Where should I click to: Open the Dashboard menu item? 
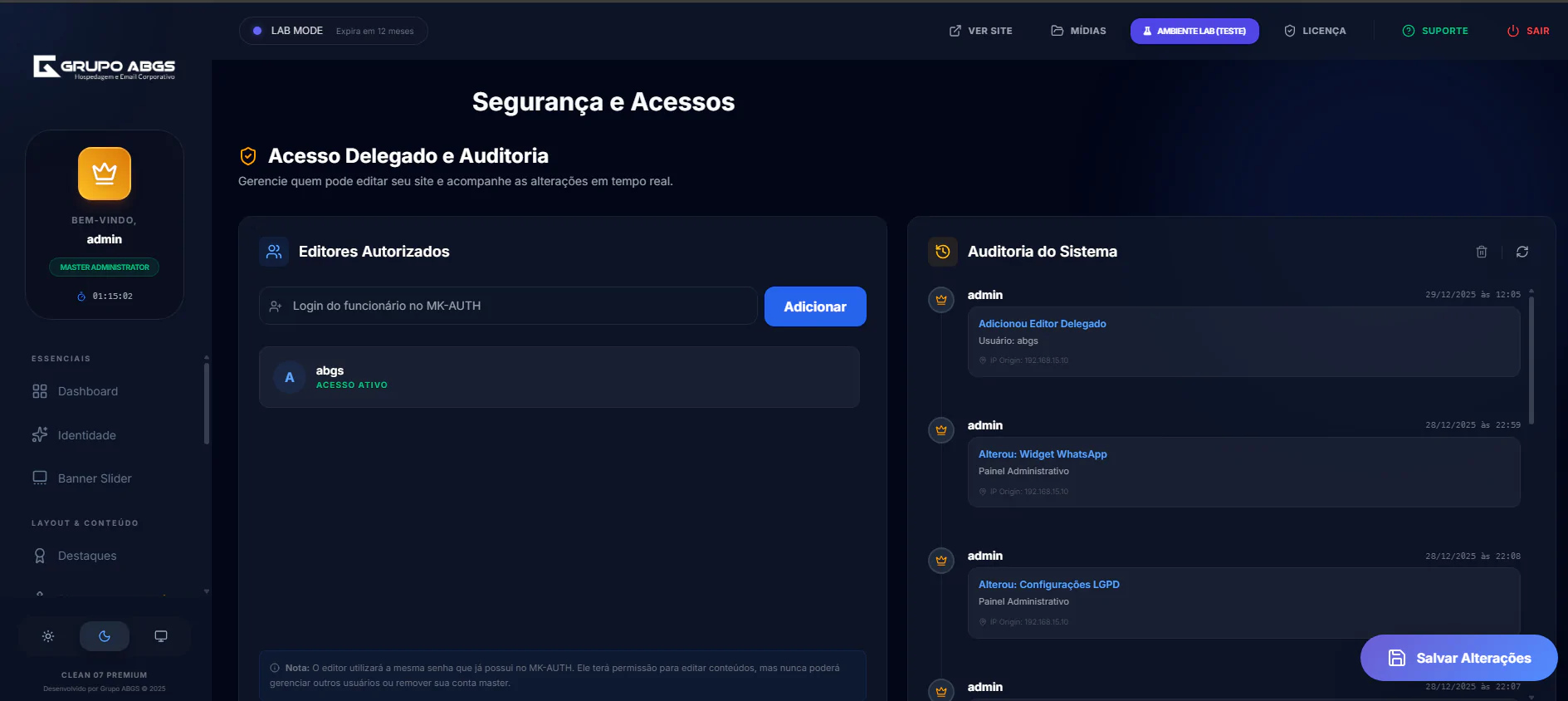tap(88, 391)
